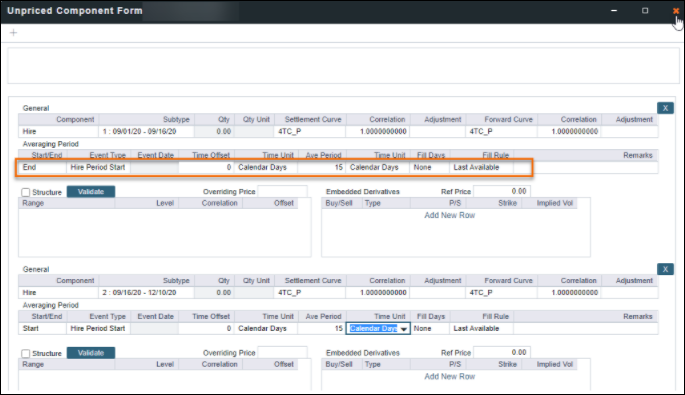685x395 pixels.
Task: Click the plus add icon in toolbar
Action: coord(14,33)
